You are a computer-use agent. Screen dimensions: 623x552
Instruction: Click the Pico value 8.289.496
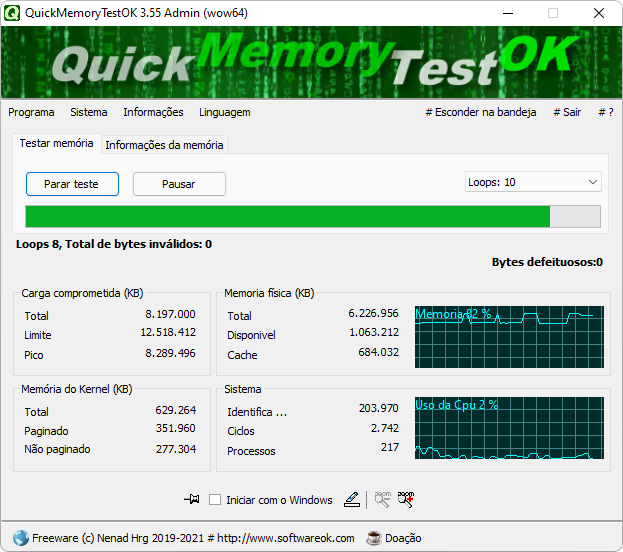tap(170, 353)
